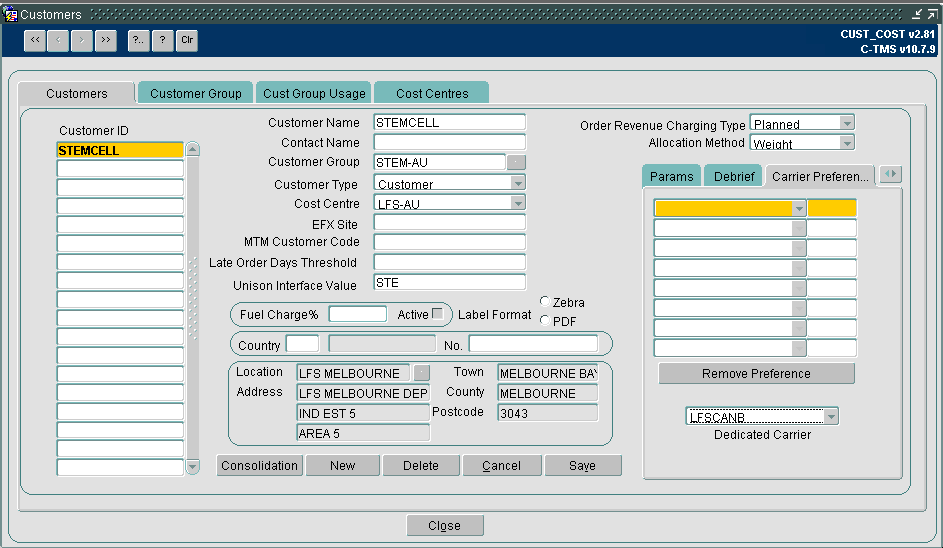Switch to Customers tab

point(76,93)
